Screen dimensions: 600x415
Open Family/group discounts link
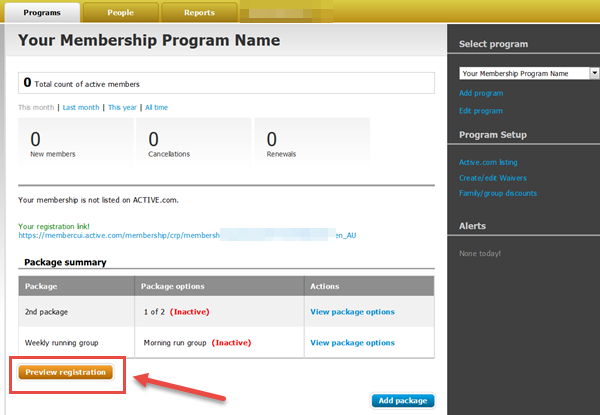pos(498,193)
